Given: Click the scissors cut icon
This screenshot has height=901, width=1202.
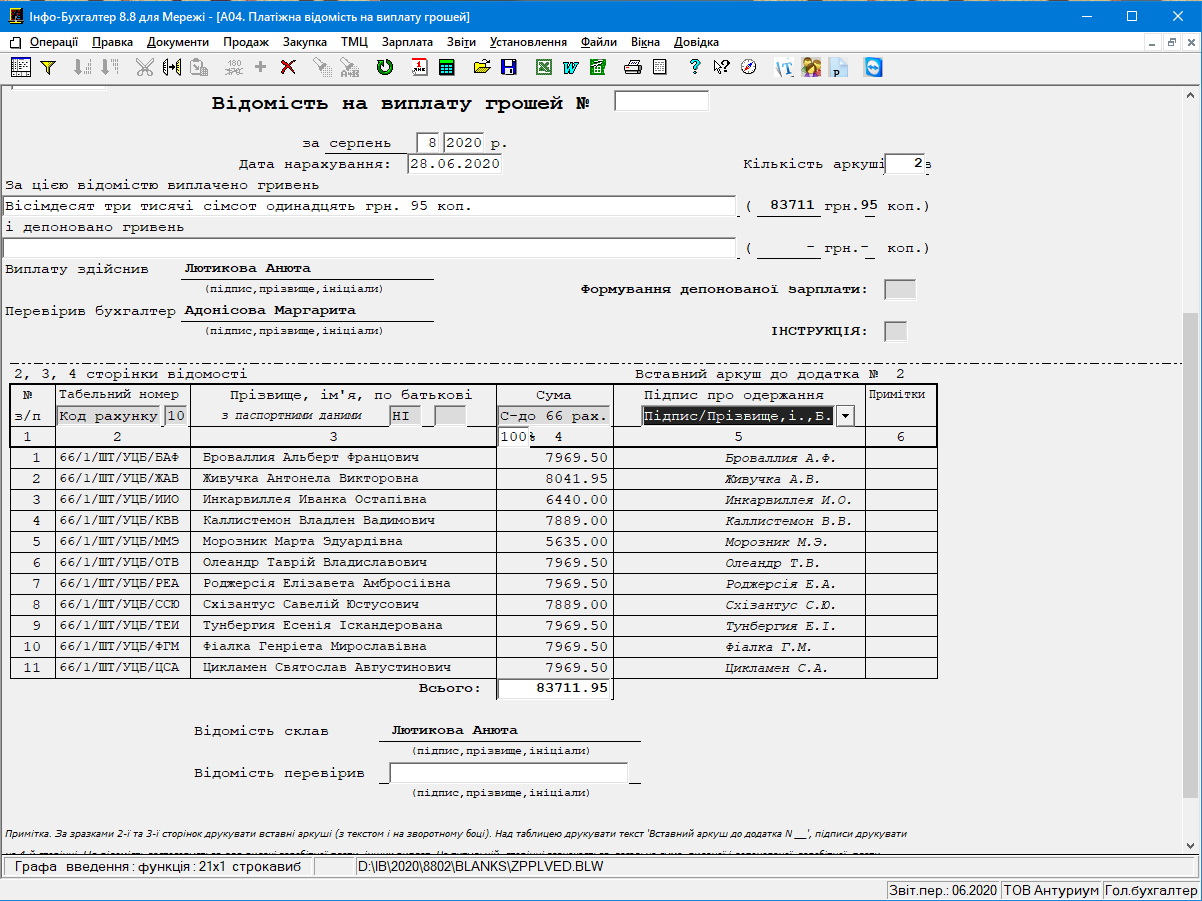Looking at the screenshot, I should (x=145, y=67).
